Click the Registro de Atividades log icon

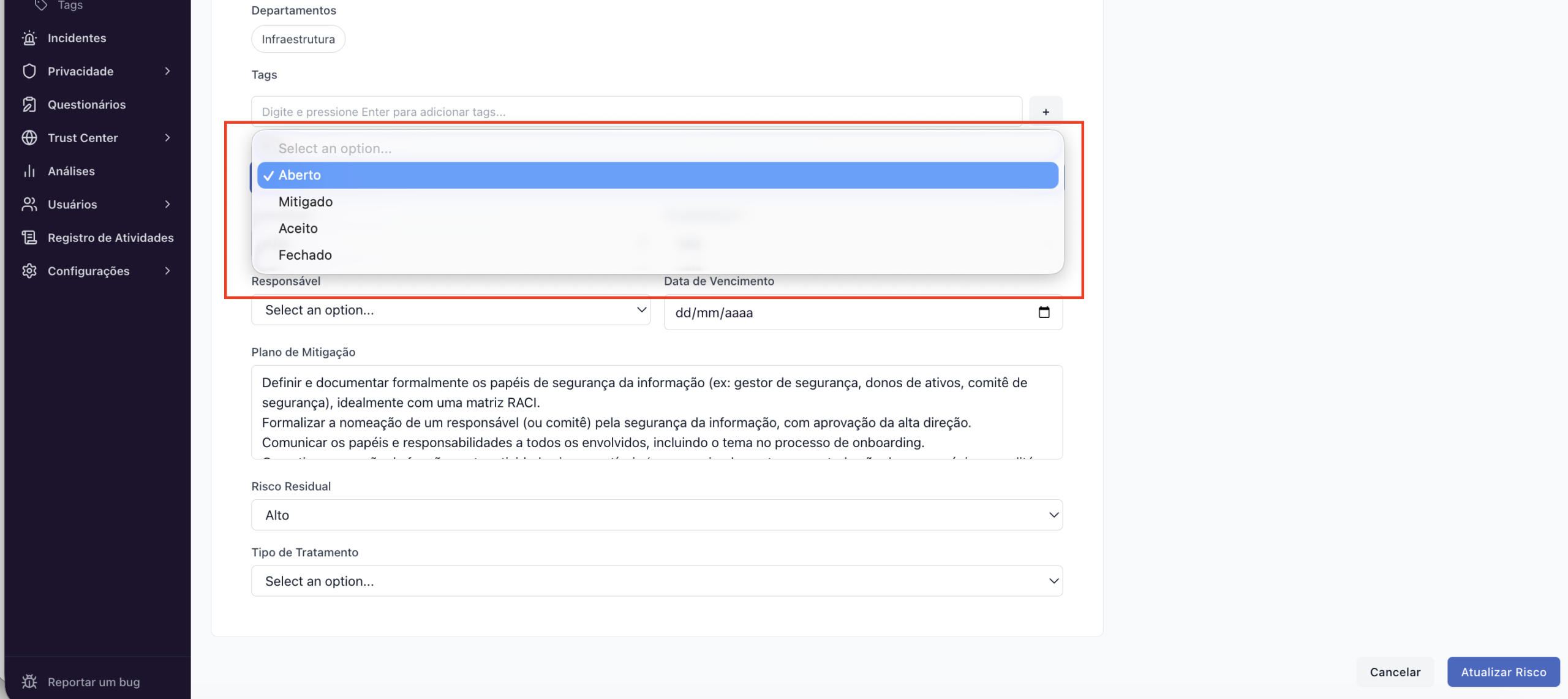tap(29, 237)
